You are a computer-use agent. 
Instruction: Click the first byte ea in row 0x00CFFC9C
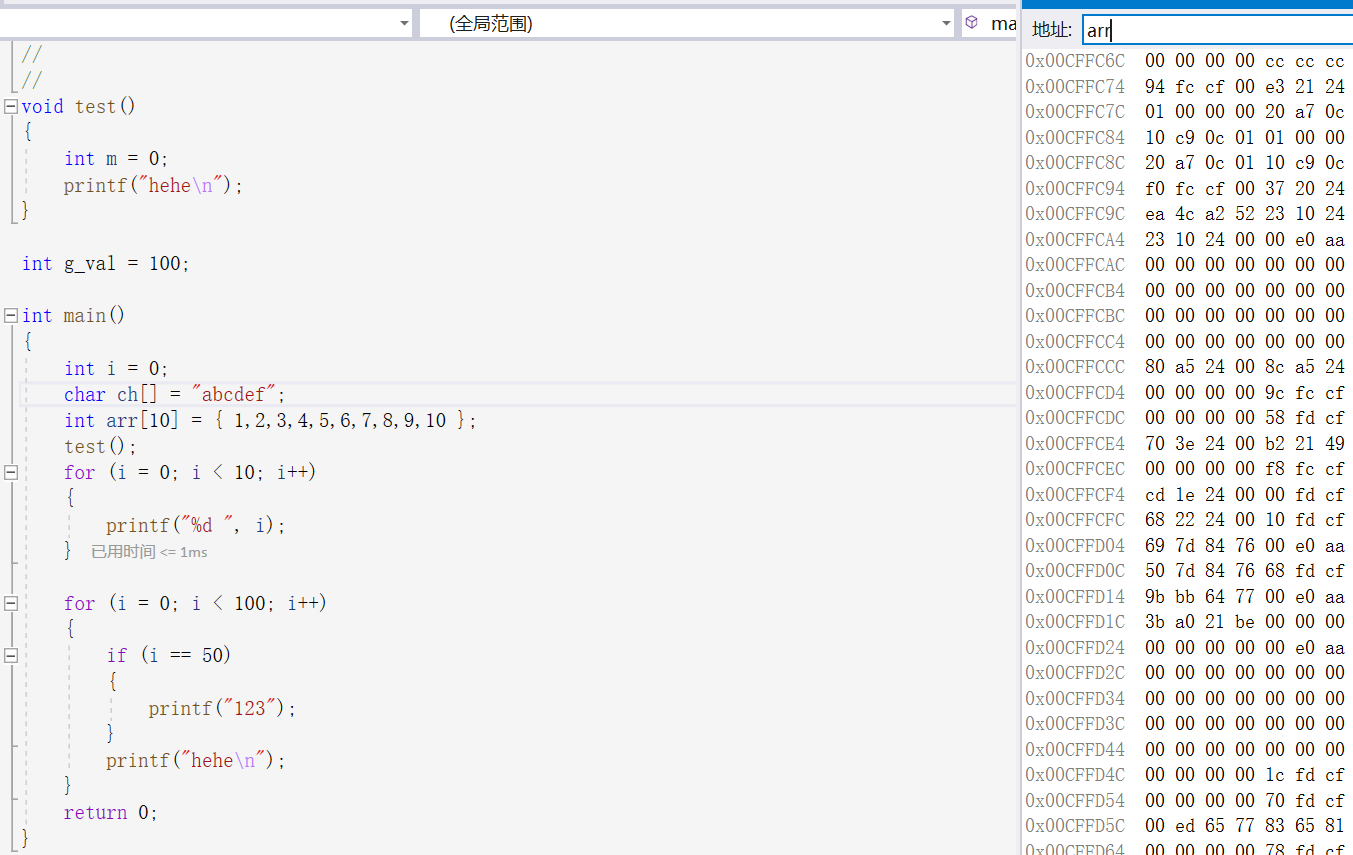pyautogui.click(x=1155, y=214)
